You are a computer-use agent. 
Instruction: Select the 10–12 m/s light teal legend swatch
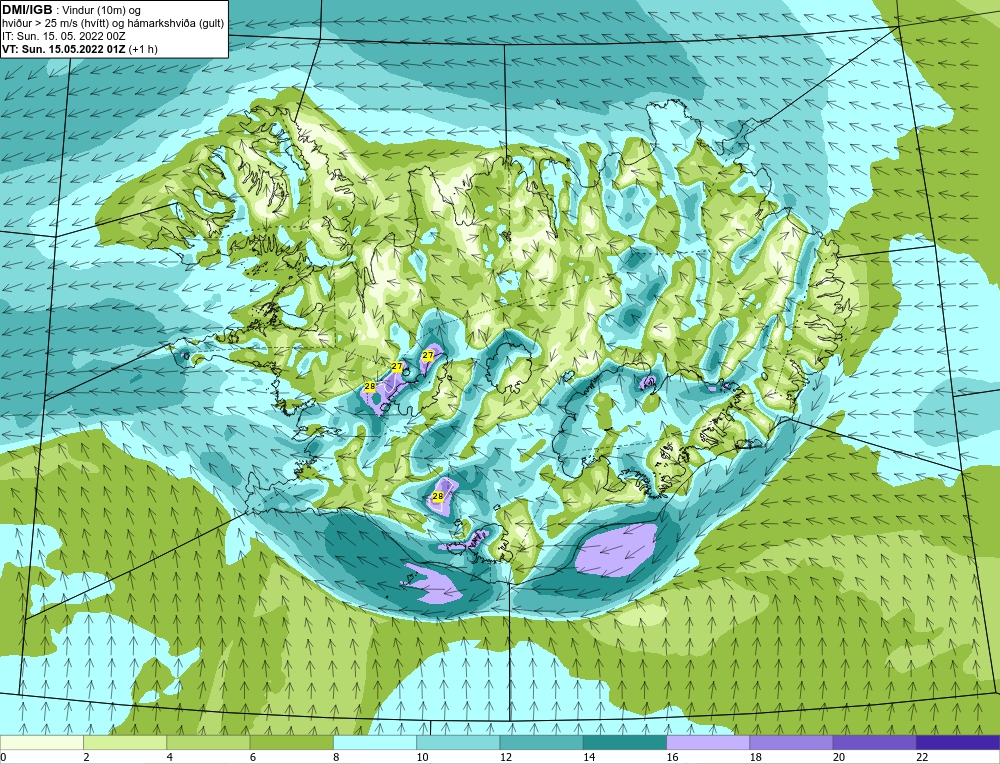(458, 742)
